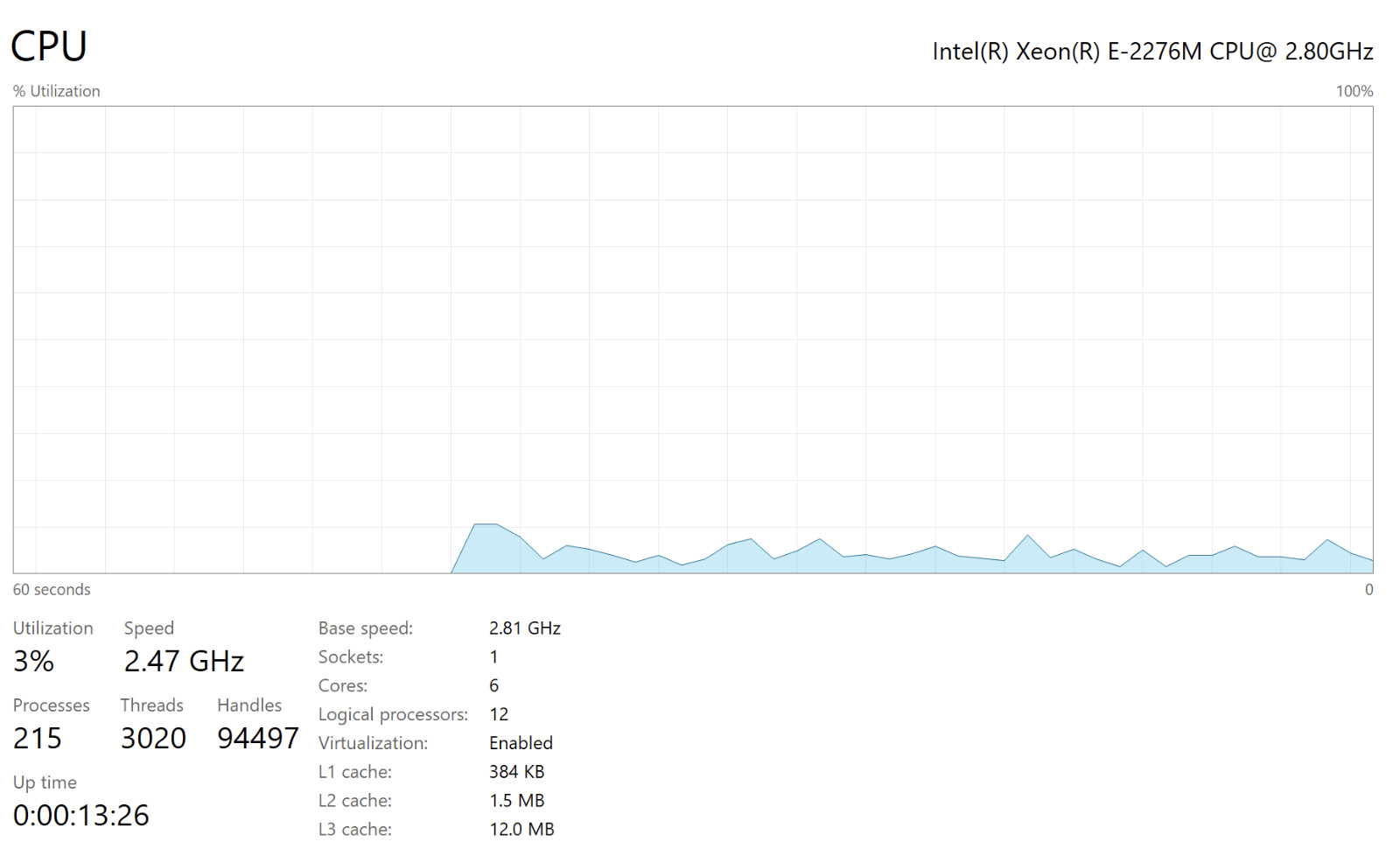Click the 60 seconds time label
This screenshot has width=1400, height=842.
pos(52,590)
